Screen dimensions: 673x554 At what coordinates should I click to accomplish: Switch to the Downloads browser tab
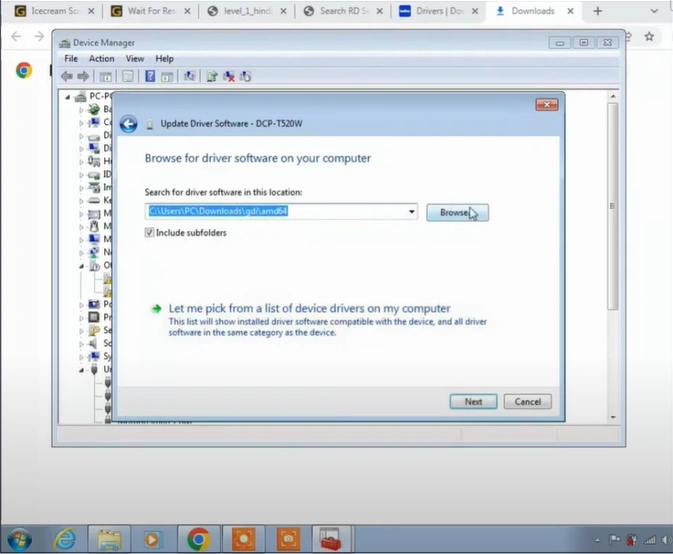point(532,11)
